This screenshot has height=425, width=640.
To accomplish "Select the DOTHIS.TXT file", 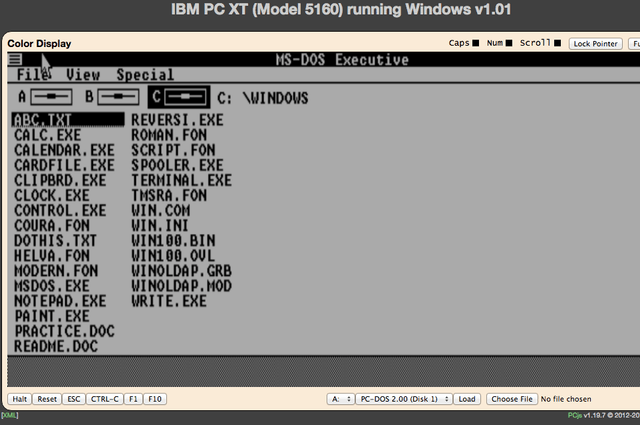I will pyautogui.click(x=56, y=241).
